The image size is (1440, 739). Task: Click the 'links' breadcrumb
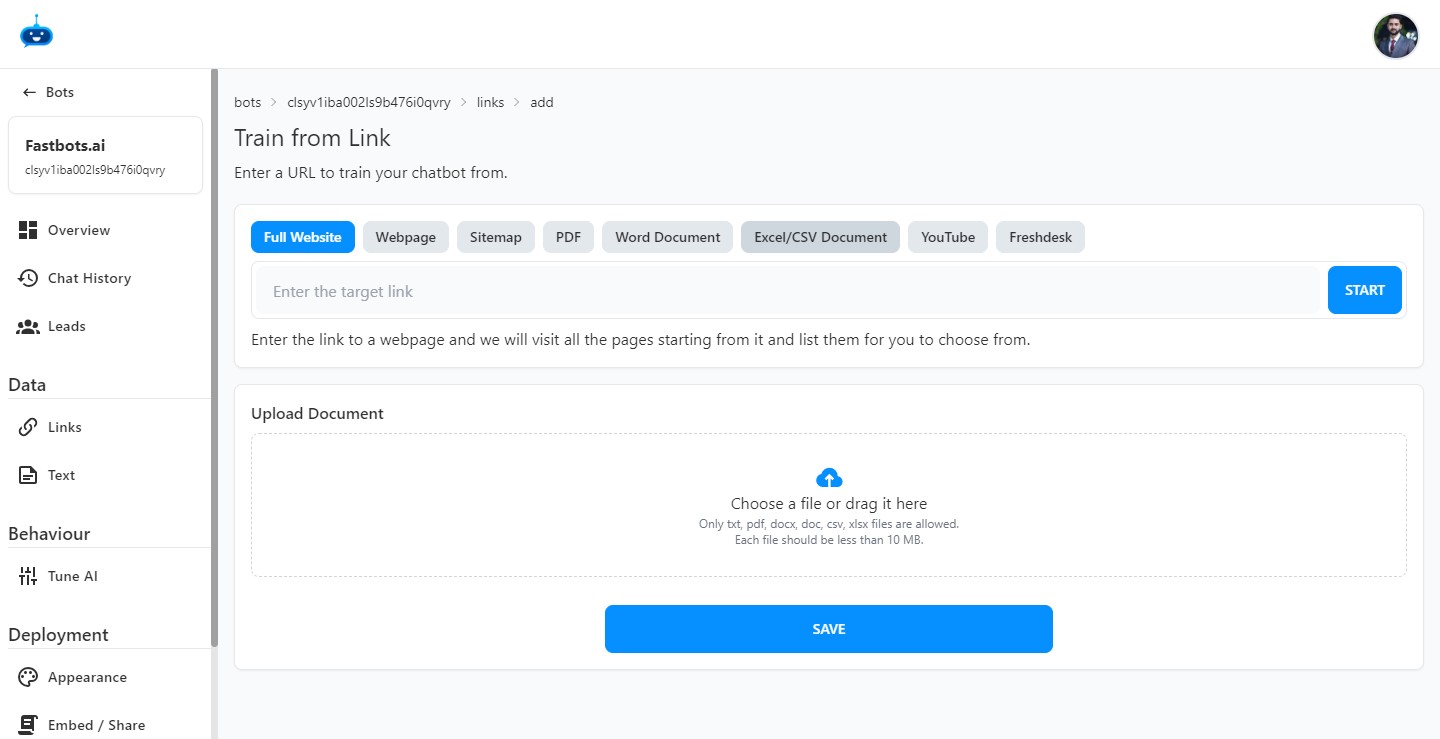[x=490, y=102]
